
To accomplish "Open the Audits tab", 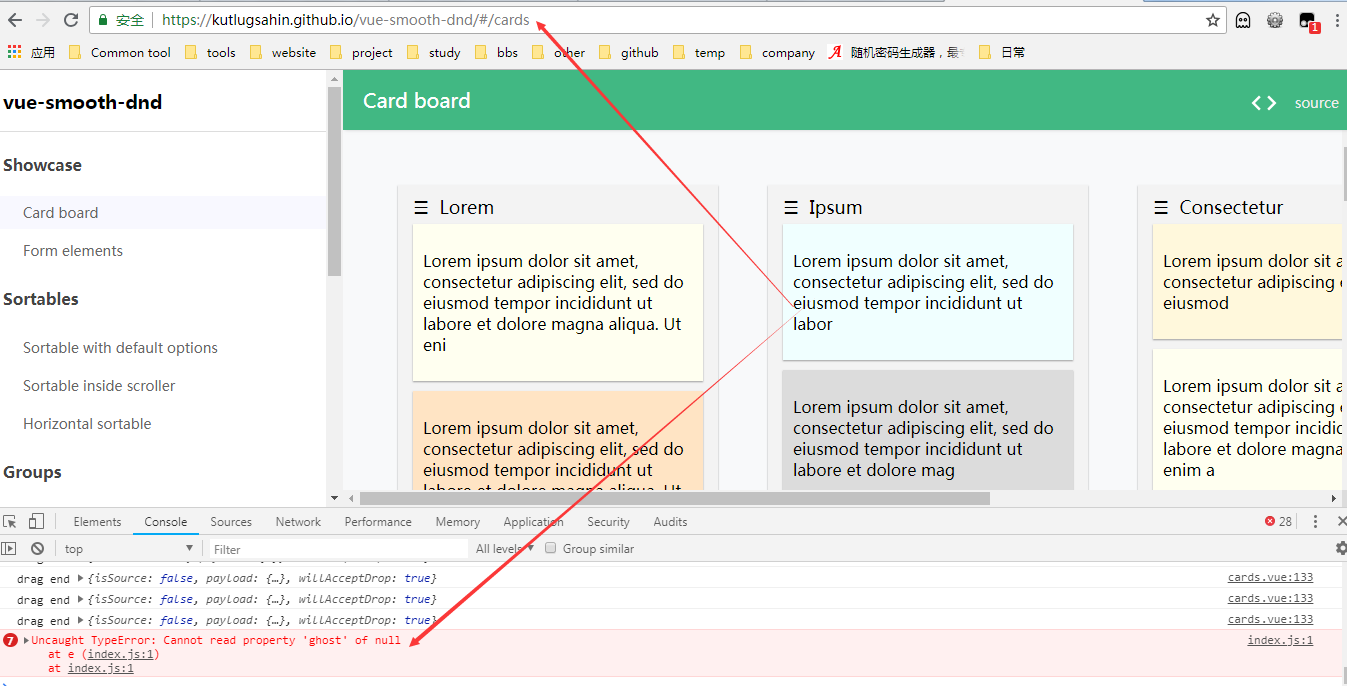I will 670,522.
